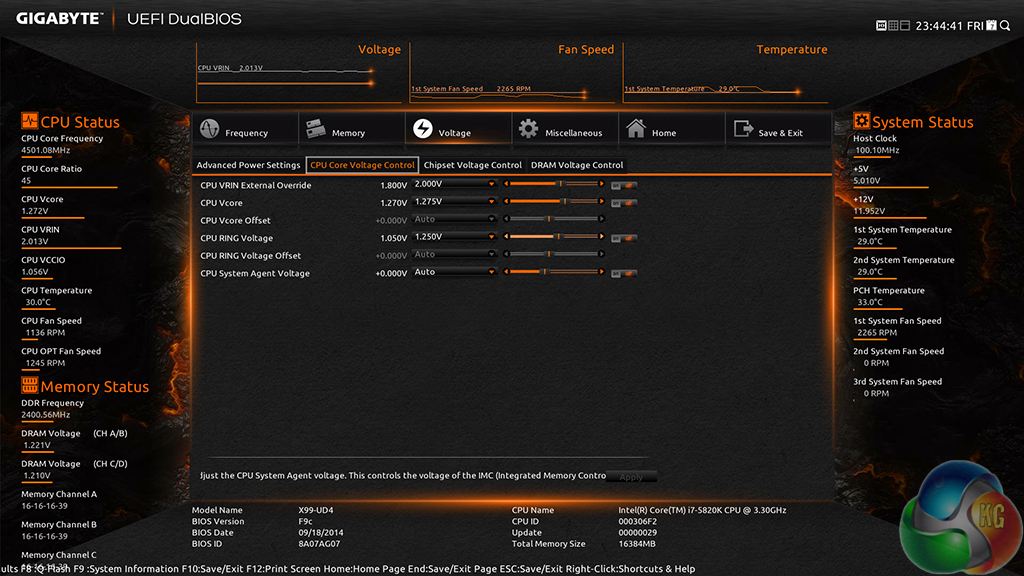Click the Miscellaneous gear icon
Image resolution: width=1024 pixels, height=576 pixels.
pyautogui.click(x=528, y=130)
